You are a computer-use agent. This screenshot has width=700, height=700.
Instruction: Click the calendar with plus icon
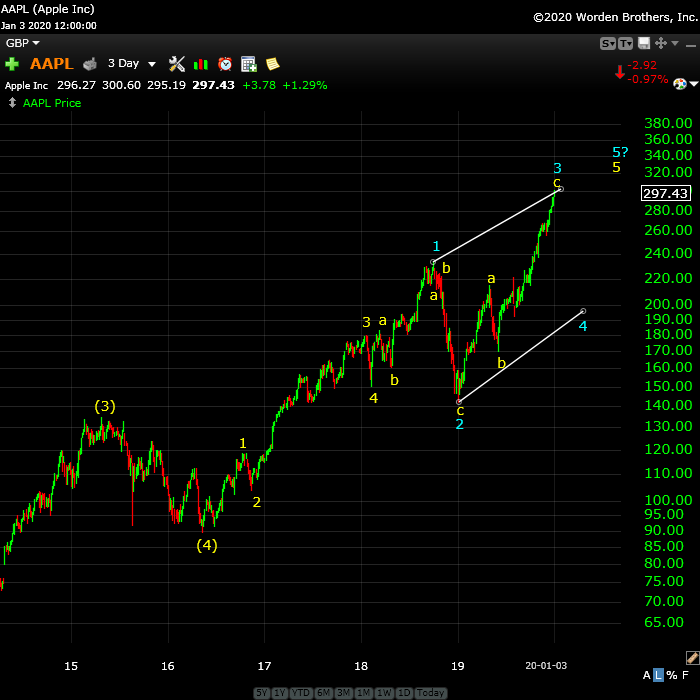coord(249,64)
